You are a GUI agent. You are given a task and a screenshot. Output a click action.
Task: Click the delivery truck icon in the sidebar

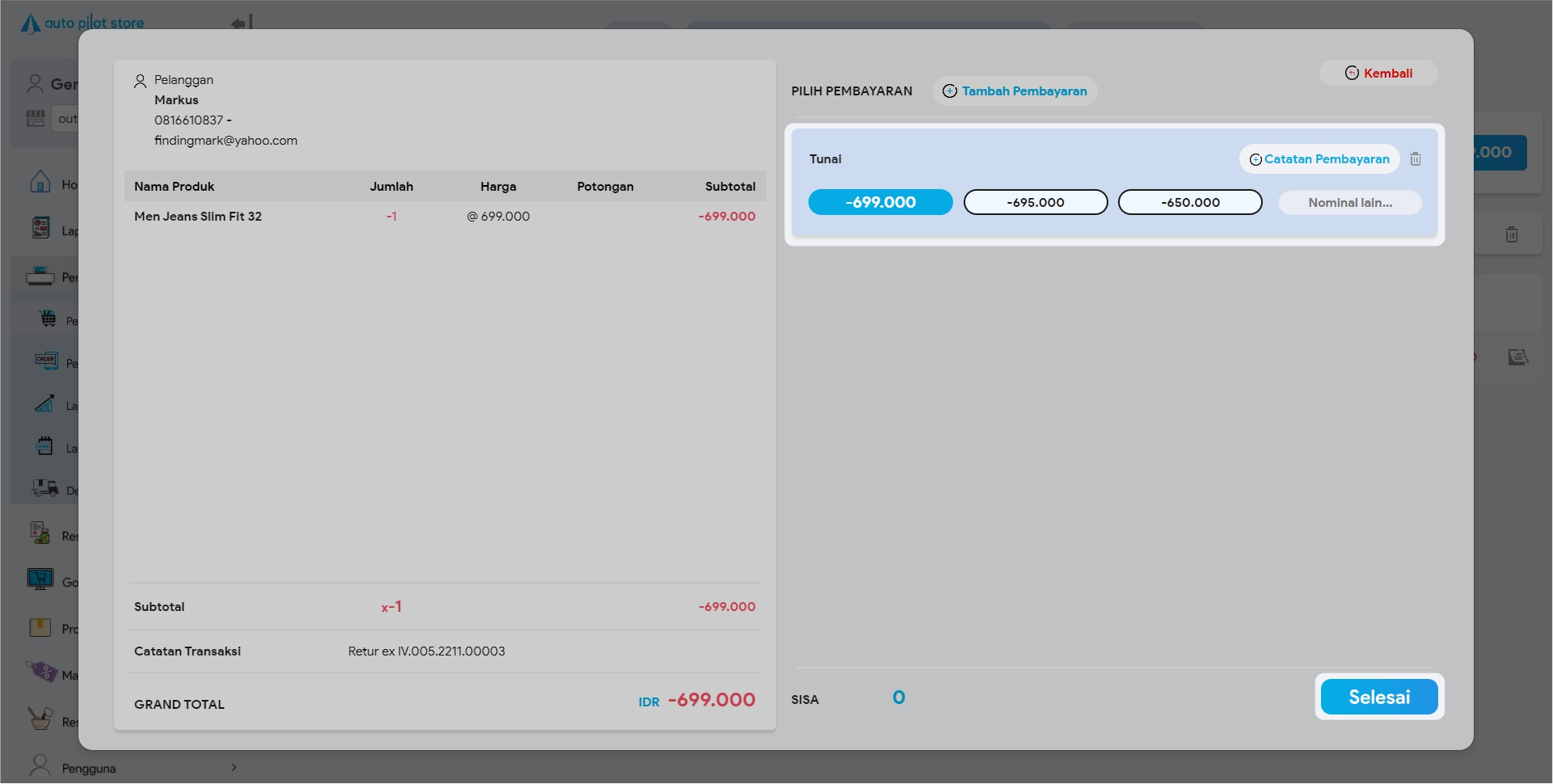45,488
